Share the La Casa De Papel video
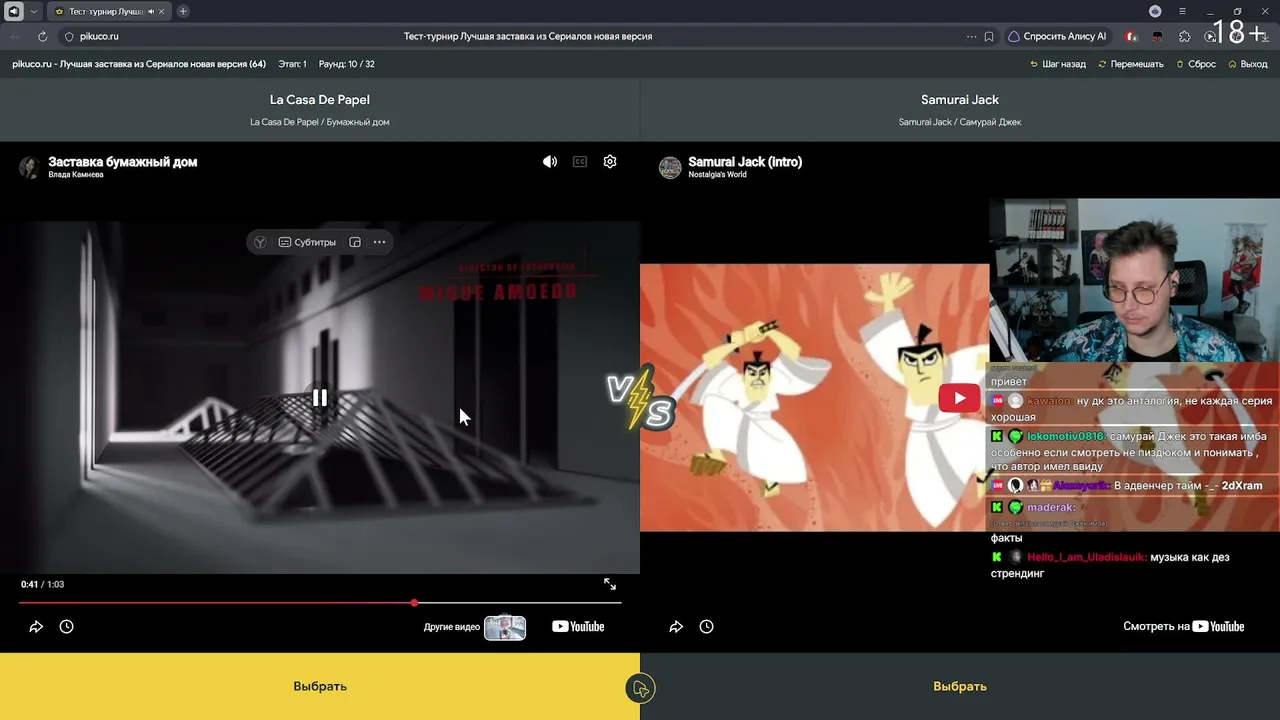 pyautogui.click(x=36, y=627)
